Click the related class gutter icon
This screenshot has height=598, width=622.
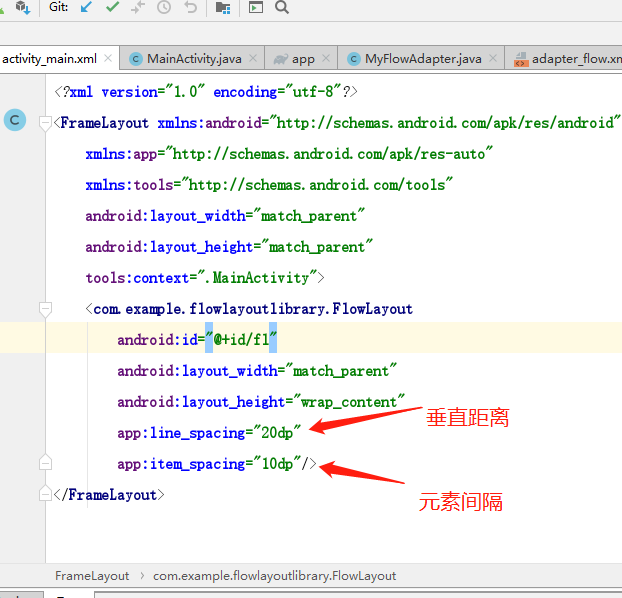[15, 120]
